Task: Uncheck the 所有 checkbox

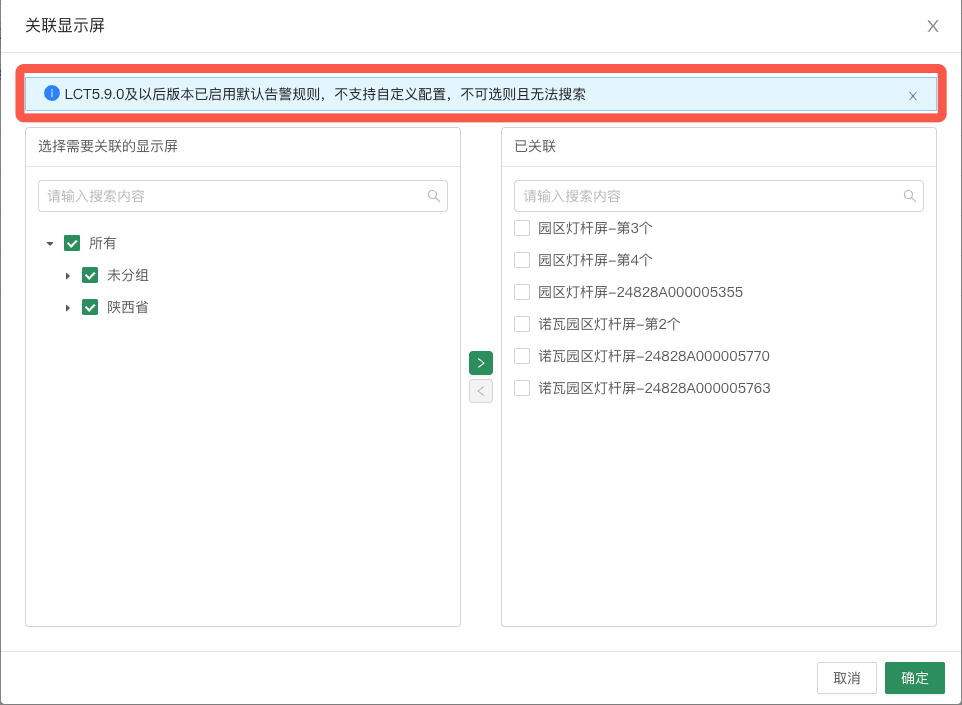Action: click(x=72, y=243)
